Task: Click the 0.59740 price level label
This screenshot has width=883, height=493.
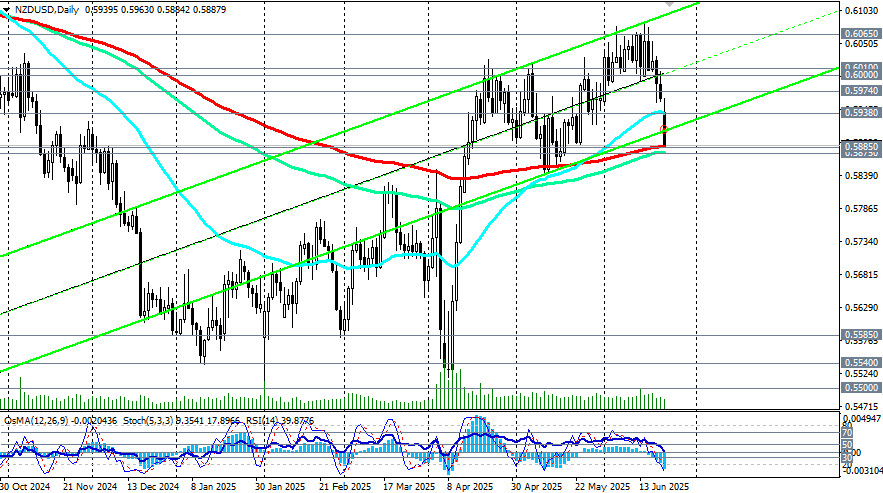Action: (861, 90)
